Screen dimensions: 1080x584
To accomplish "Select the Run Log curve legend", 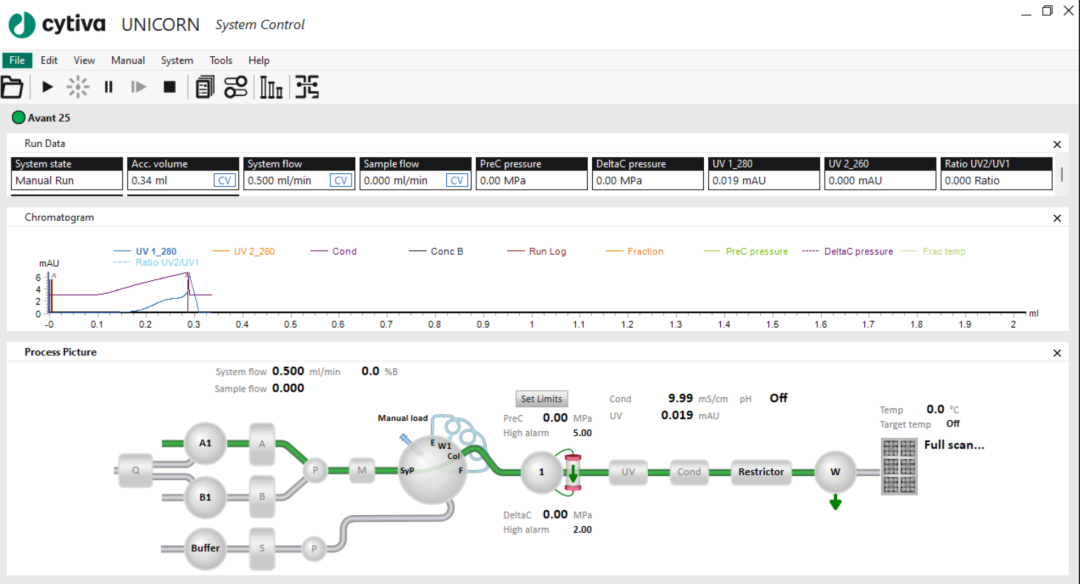I will click(x=537, y=251).
